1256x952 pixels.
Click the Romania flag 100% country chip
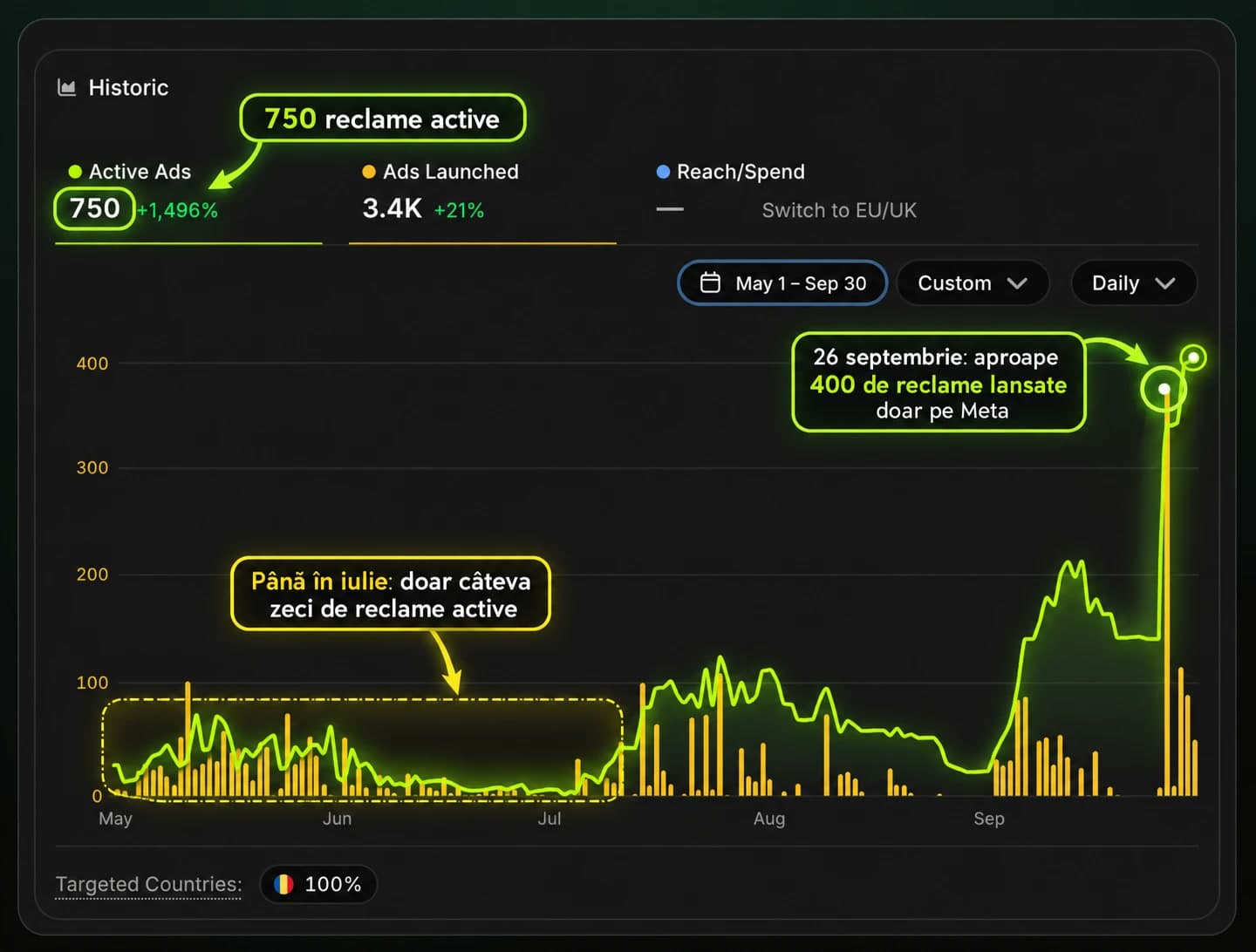(x=318, y=884)
